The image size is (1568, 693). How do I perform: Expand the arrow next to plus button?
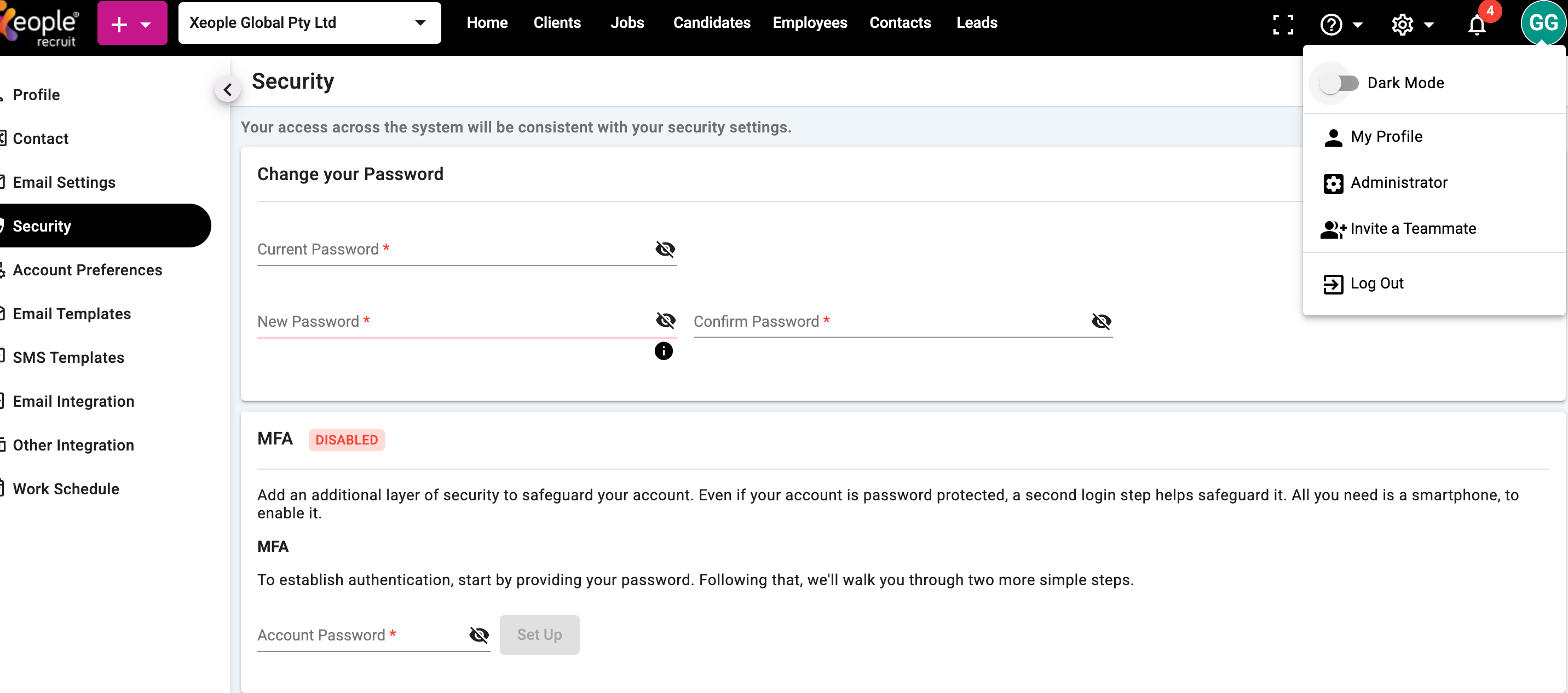(x=146, y=25)
